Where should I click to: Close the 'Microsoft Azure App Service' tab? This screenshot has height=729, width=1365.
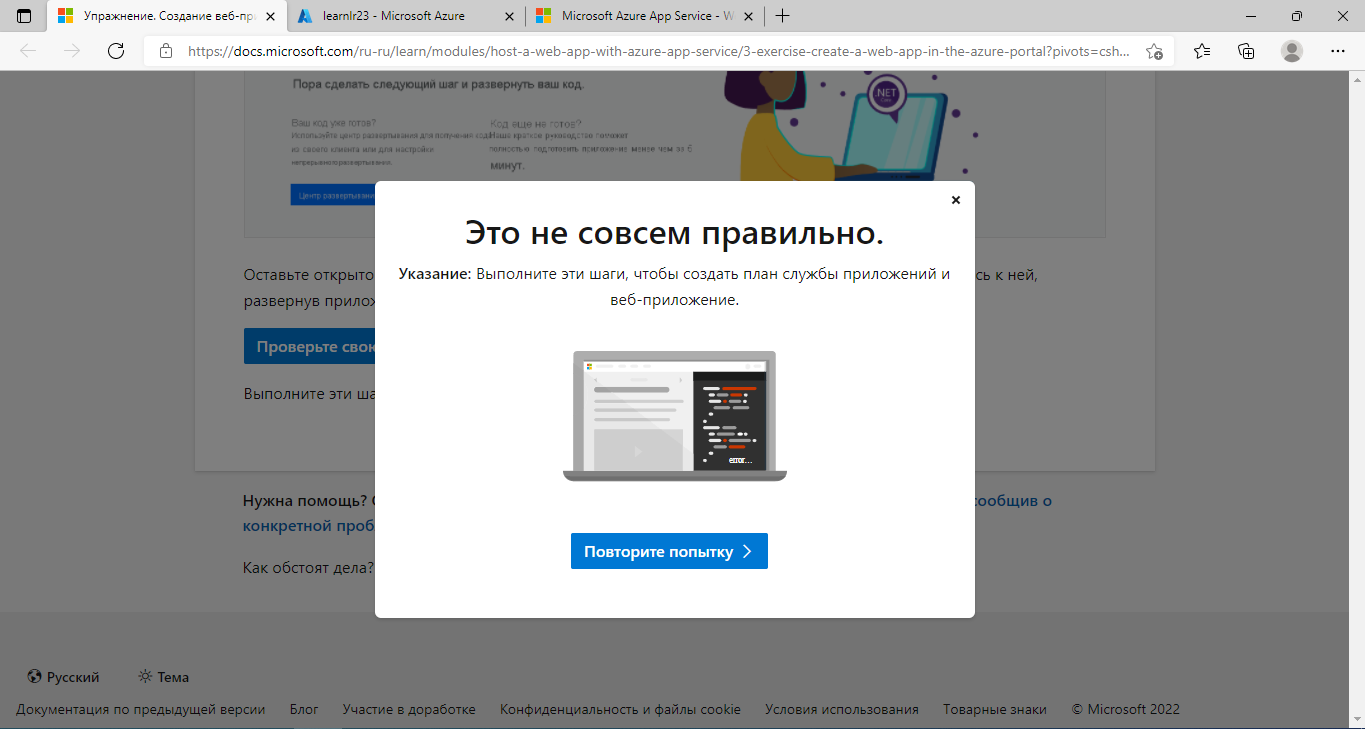[748, 16]
